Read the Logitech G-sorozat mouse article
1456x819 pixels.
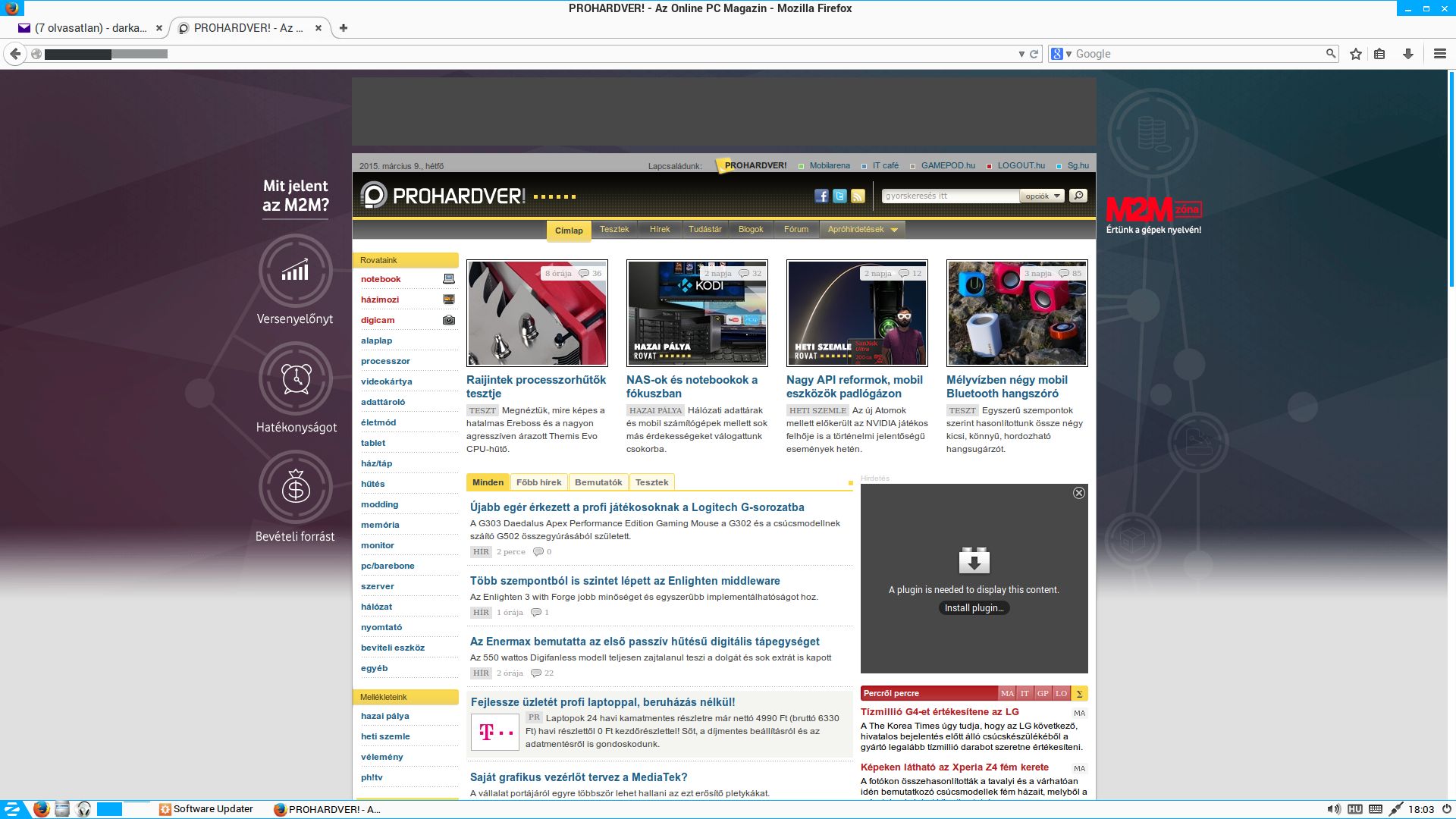(637, 507)
